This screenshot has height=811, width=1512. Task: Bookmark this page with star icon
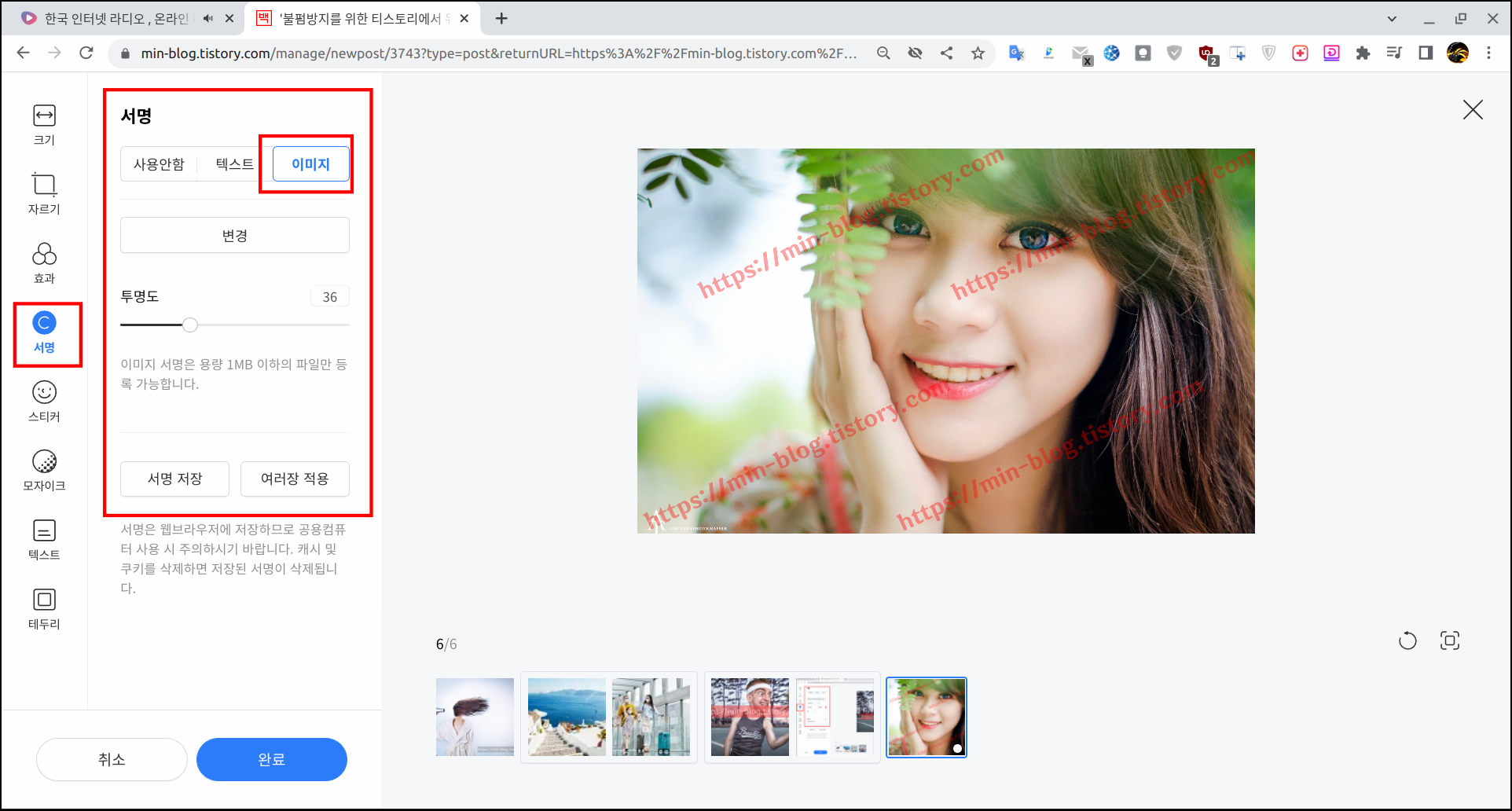pos(978,53)
